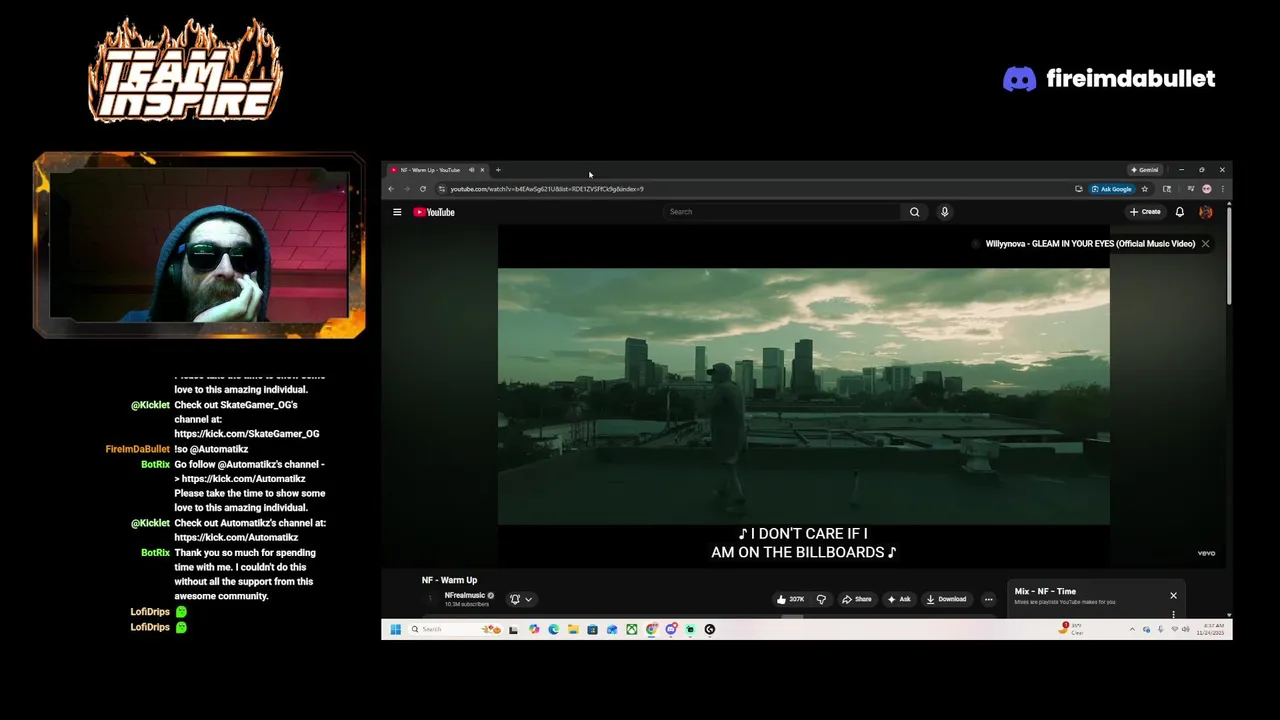Open the Chrome profile avatar
1280x720 pixels.
[1206, 189]
